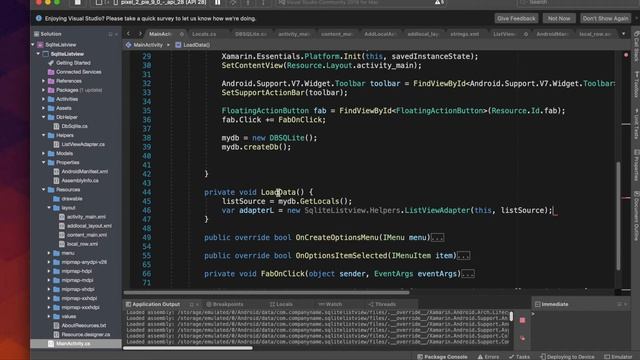This screenshot has width=640, height=360.
Task: Expand the mipmap-hdpi folder
Action: click(x=49, y=271)
